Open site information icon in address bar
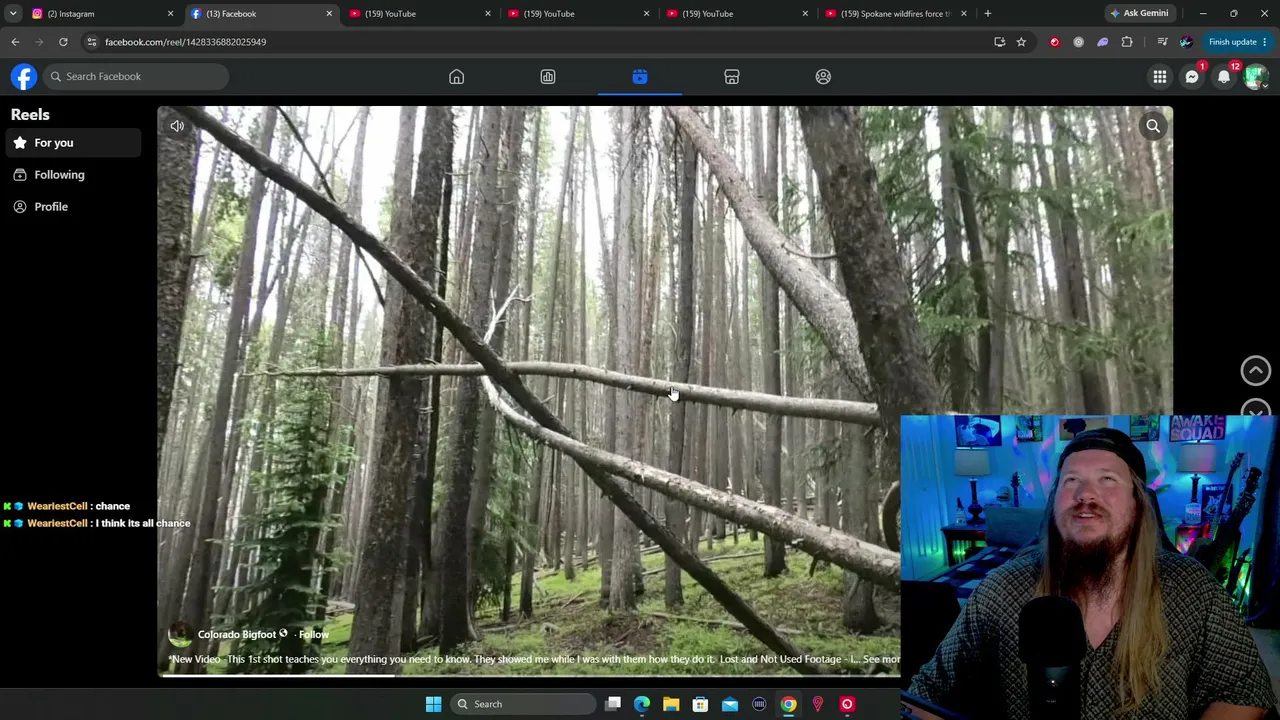The height and width of the screenshot is (720, 1280). [91, 42]
